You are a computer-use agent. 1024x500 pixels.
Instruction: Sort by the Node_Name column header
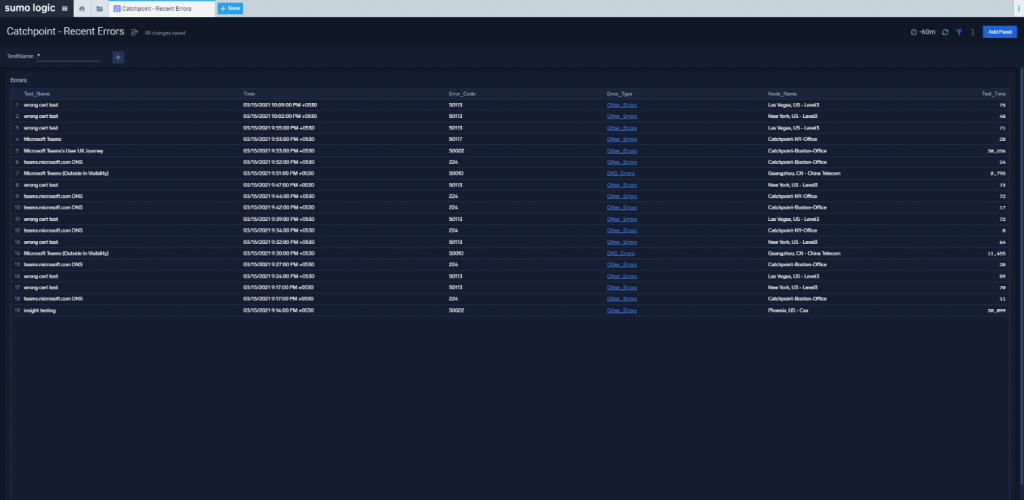(782, 94)
